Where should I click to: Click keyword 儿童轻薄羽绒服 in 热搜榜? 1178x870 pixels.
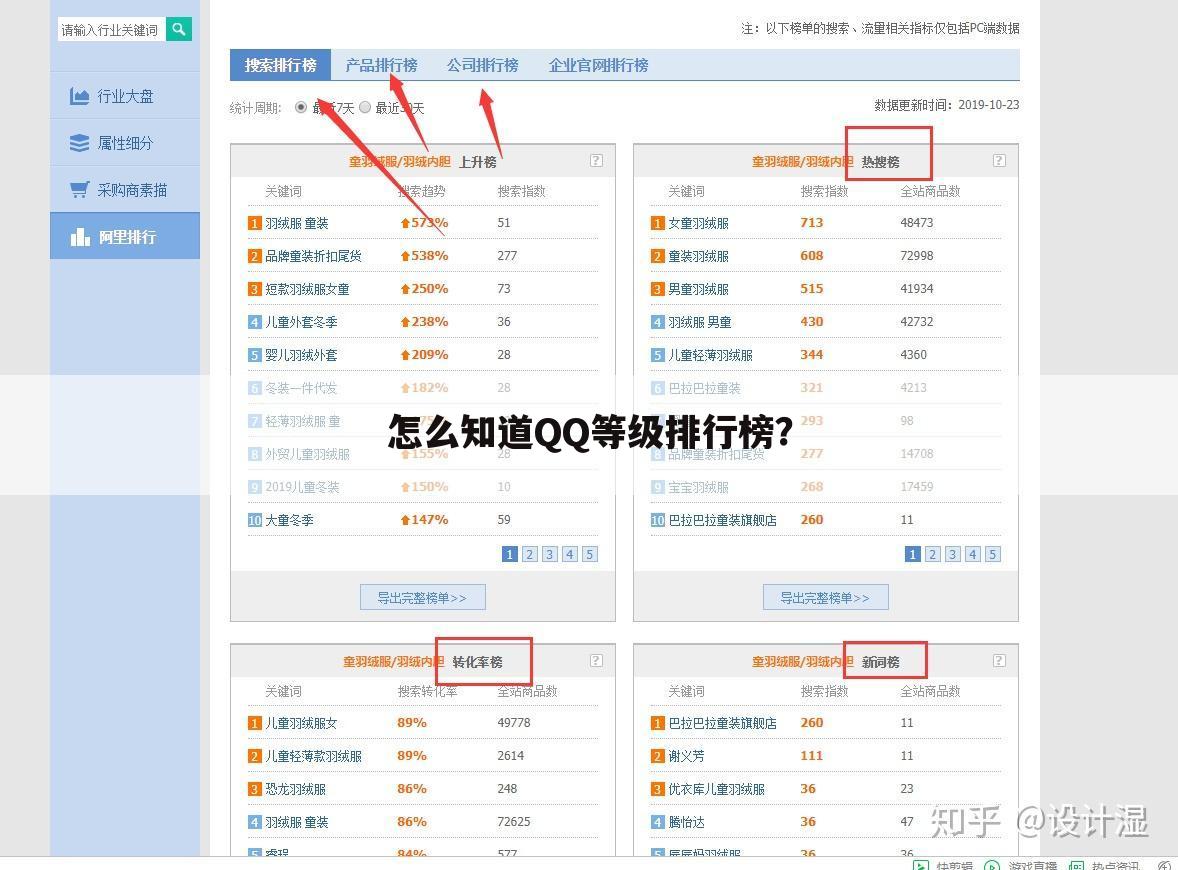coord(711,355)
